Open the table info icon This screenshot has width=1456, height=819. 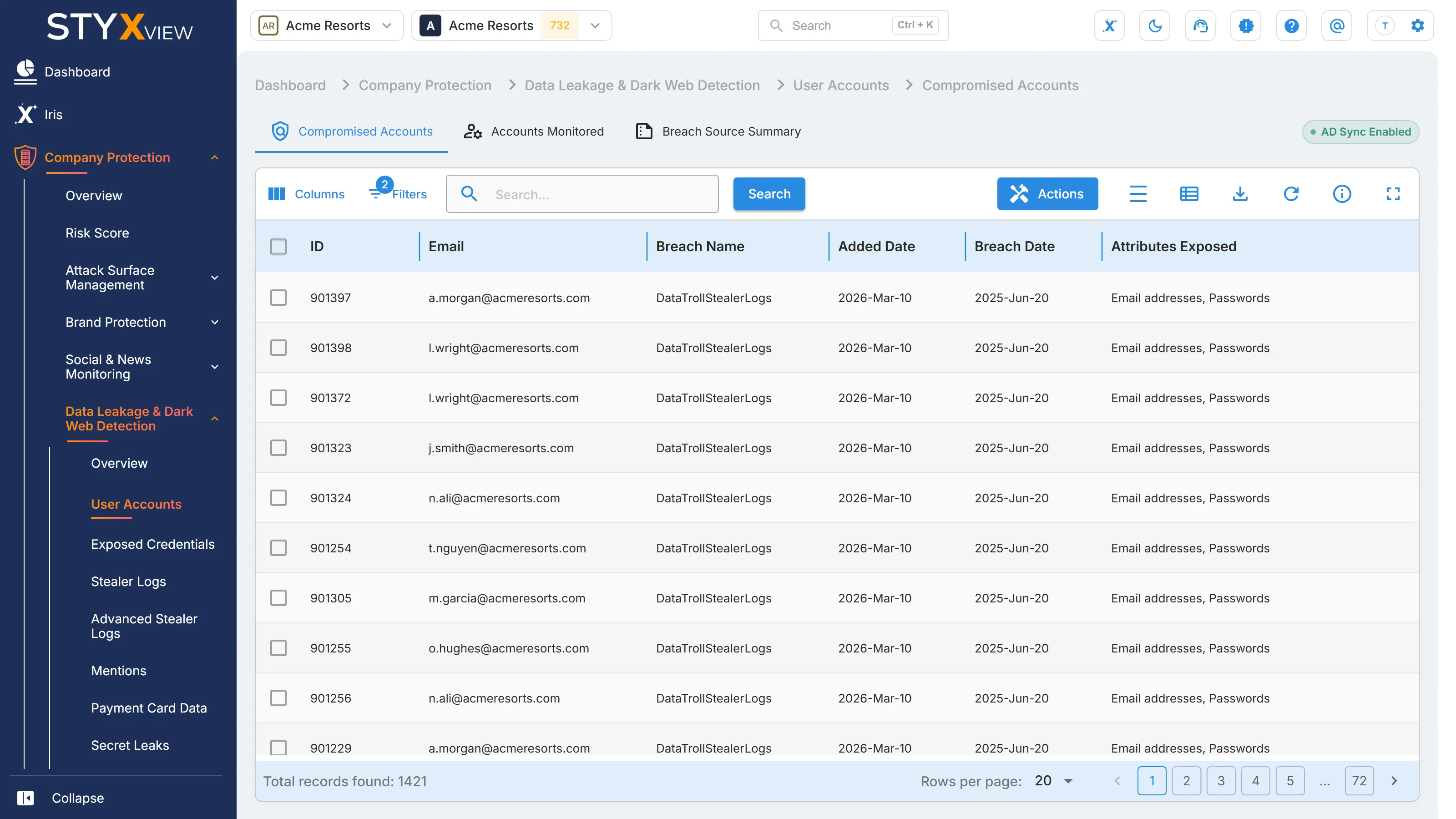pyautogui.click(x=1342, y=194)
